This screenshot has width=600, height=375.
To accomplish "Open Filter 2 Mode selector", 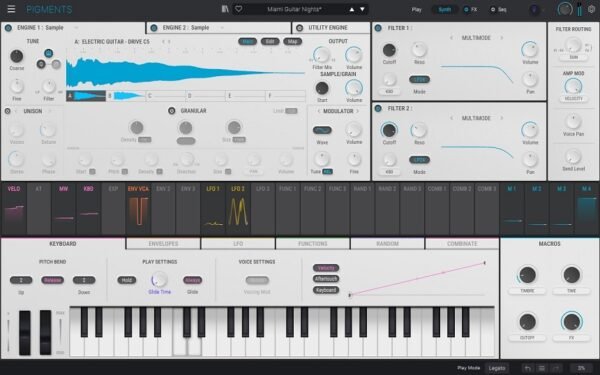I will tap(419, 160).
